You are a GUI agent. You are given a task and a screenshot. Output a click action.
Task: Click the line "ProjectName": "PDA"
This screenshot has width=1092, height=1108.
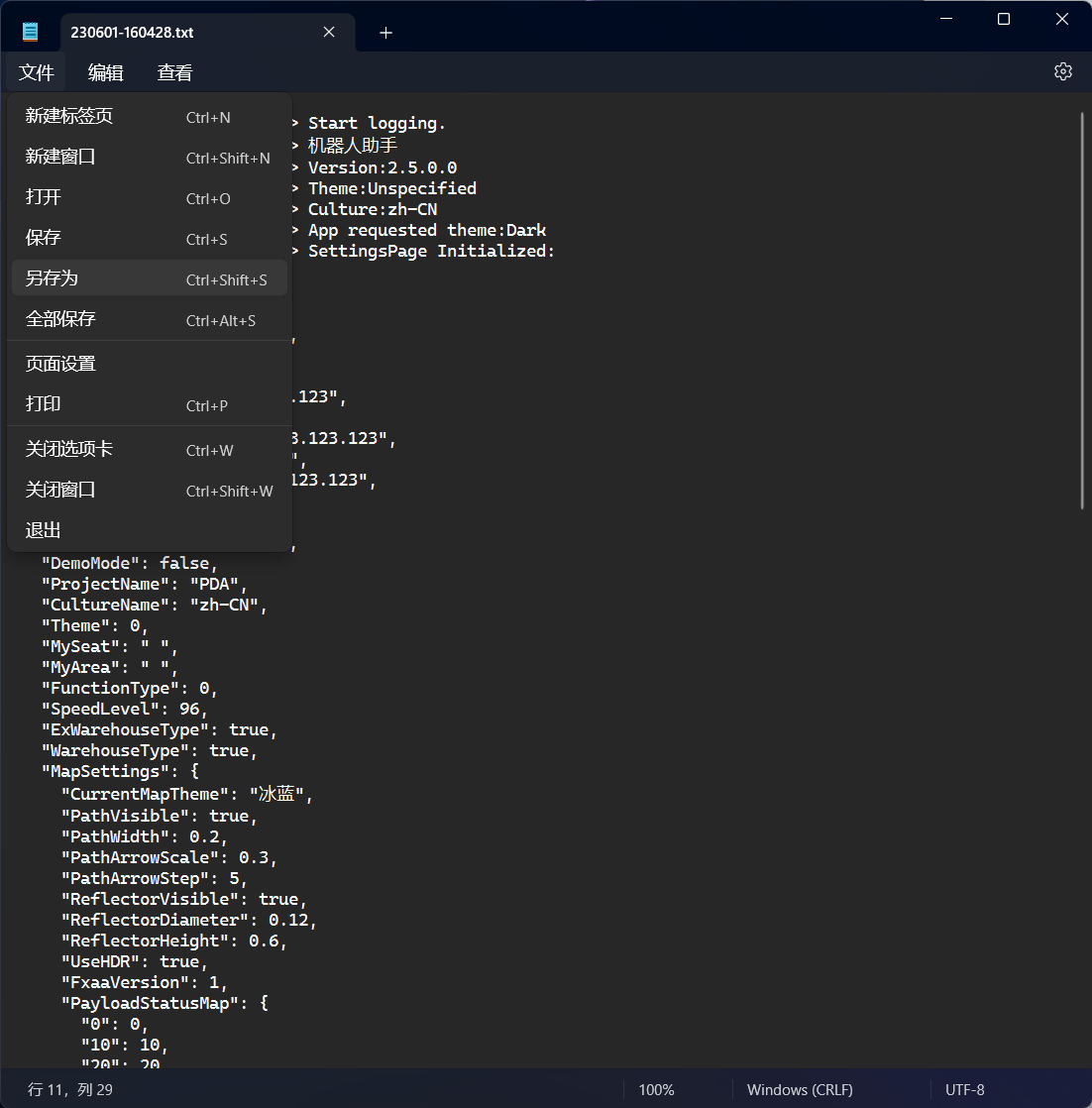point(144,584)
